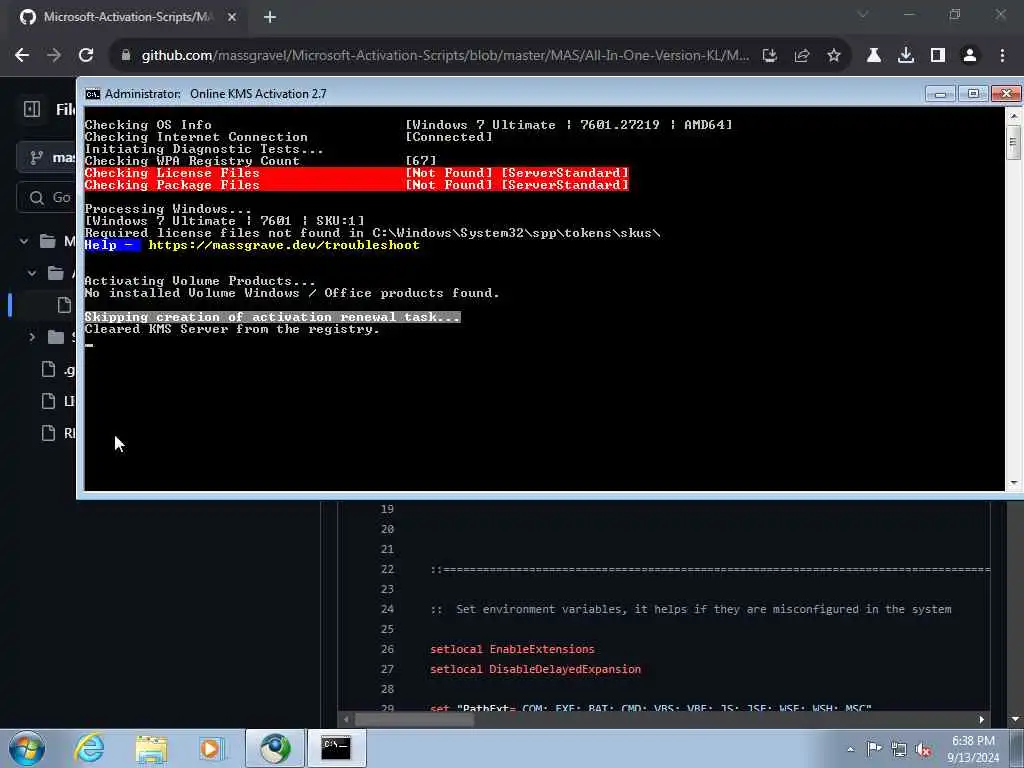Select the highlighted file in the file tree
The image size is (1024, 768).
[x=64, y=305]
